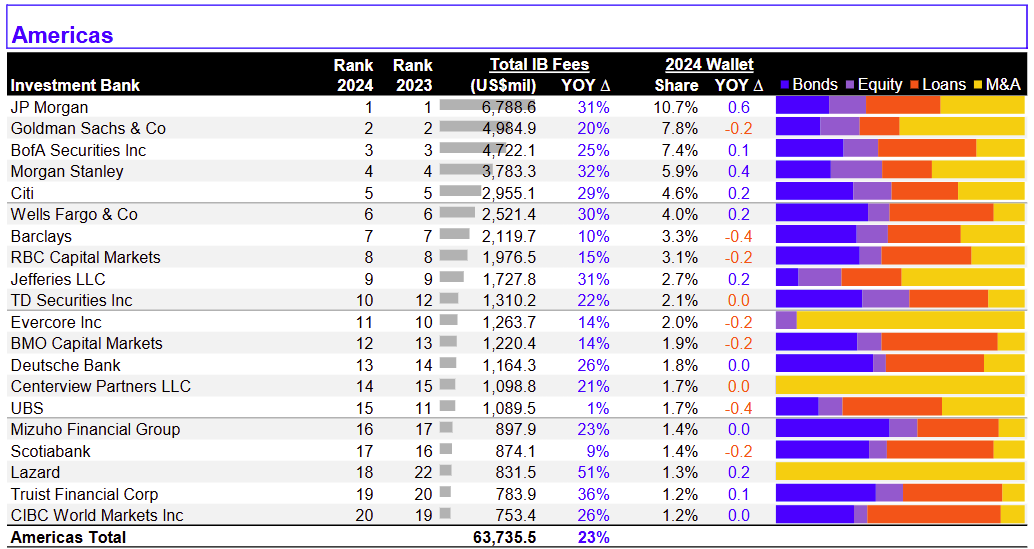Select the Barclays row name

click(42, 236)
